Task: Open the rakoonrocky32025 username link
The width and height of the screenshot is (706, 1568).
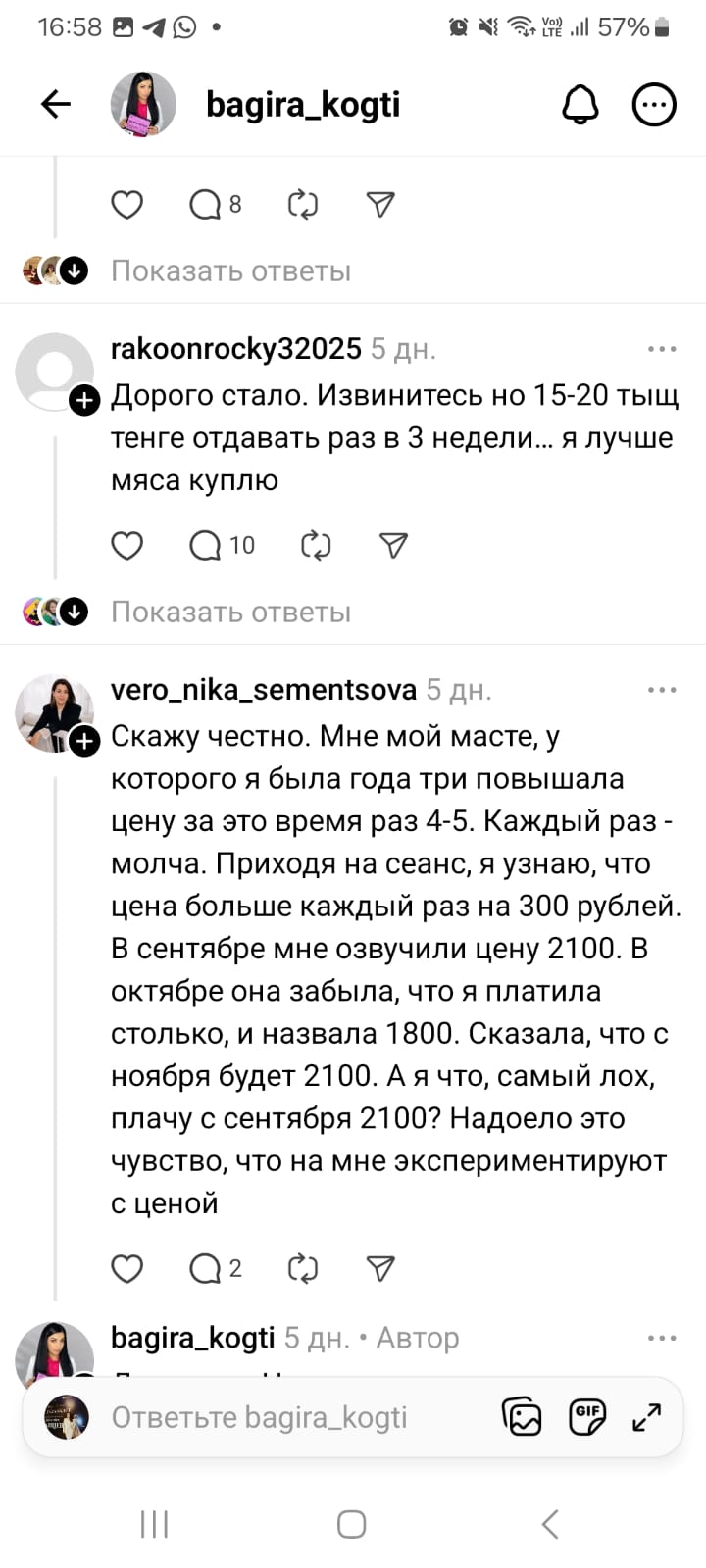Action: coord(235,349)
